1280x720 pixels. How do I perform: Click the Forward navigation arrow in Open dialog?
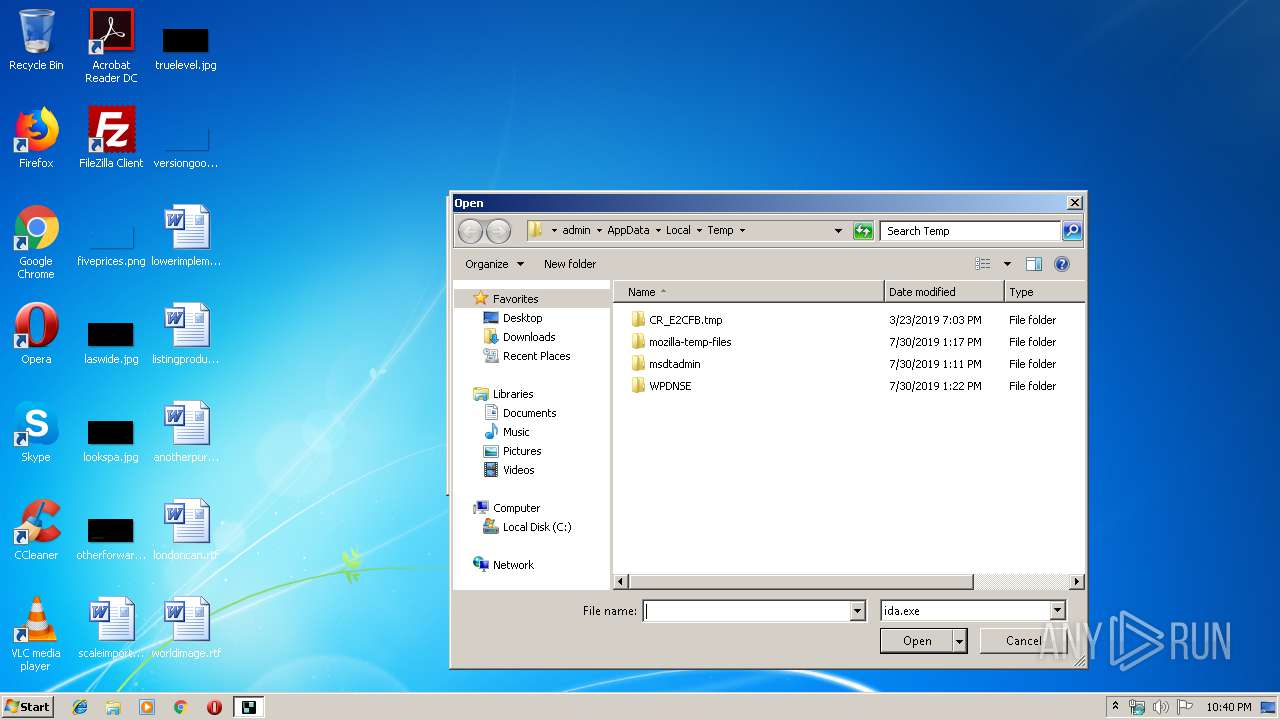point(498,231)
